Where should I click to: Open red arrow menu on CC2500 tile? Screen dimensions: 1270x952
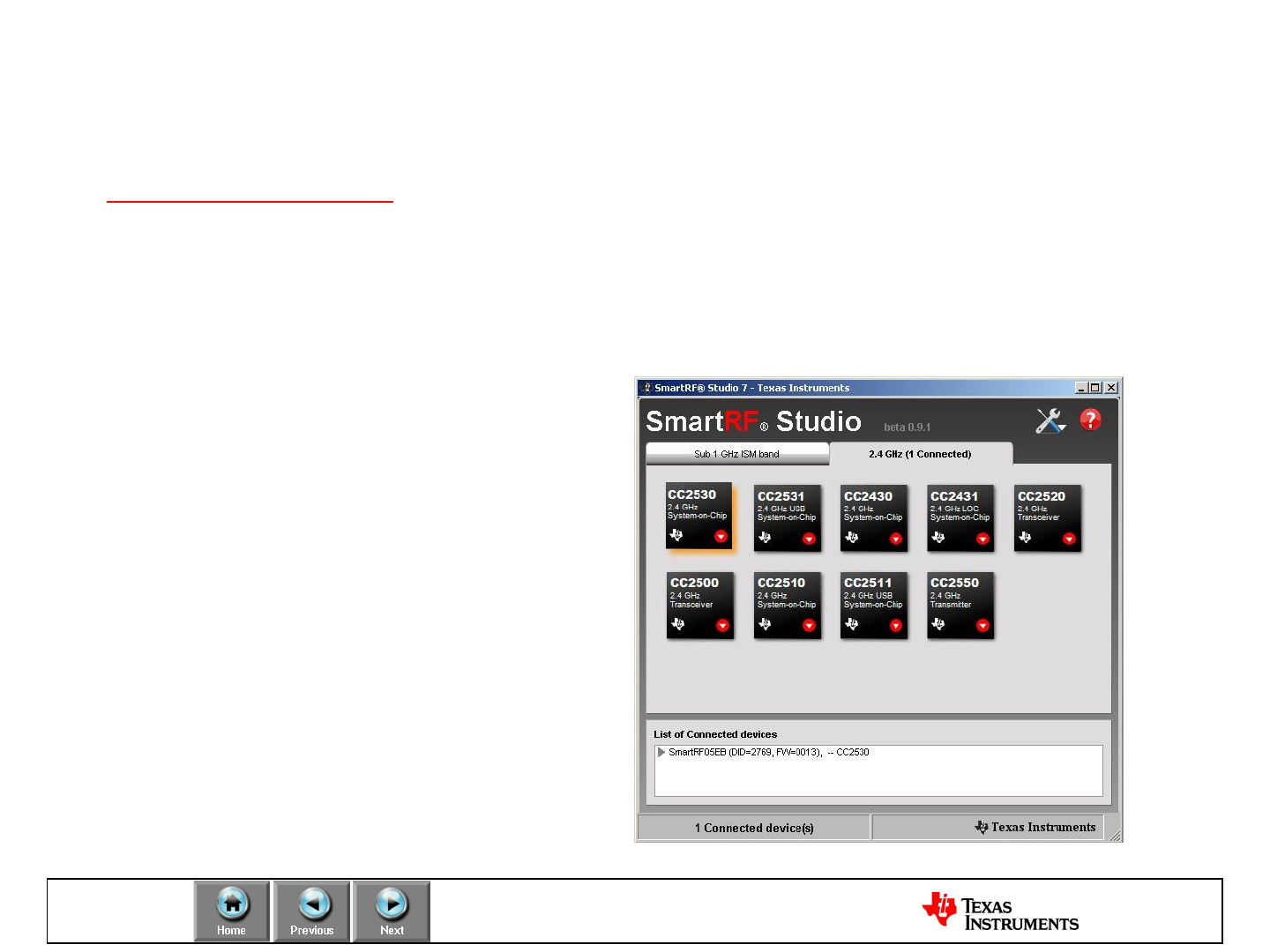point(722,626)
